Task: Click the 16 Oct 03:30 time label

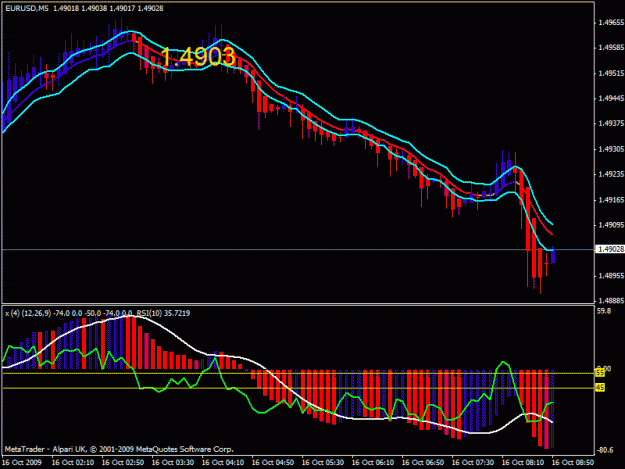Action: click(173, 462)
